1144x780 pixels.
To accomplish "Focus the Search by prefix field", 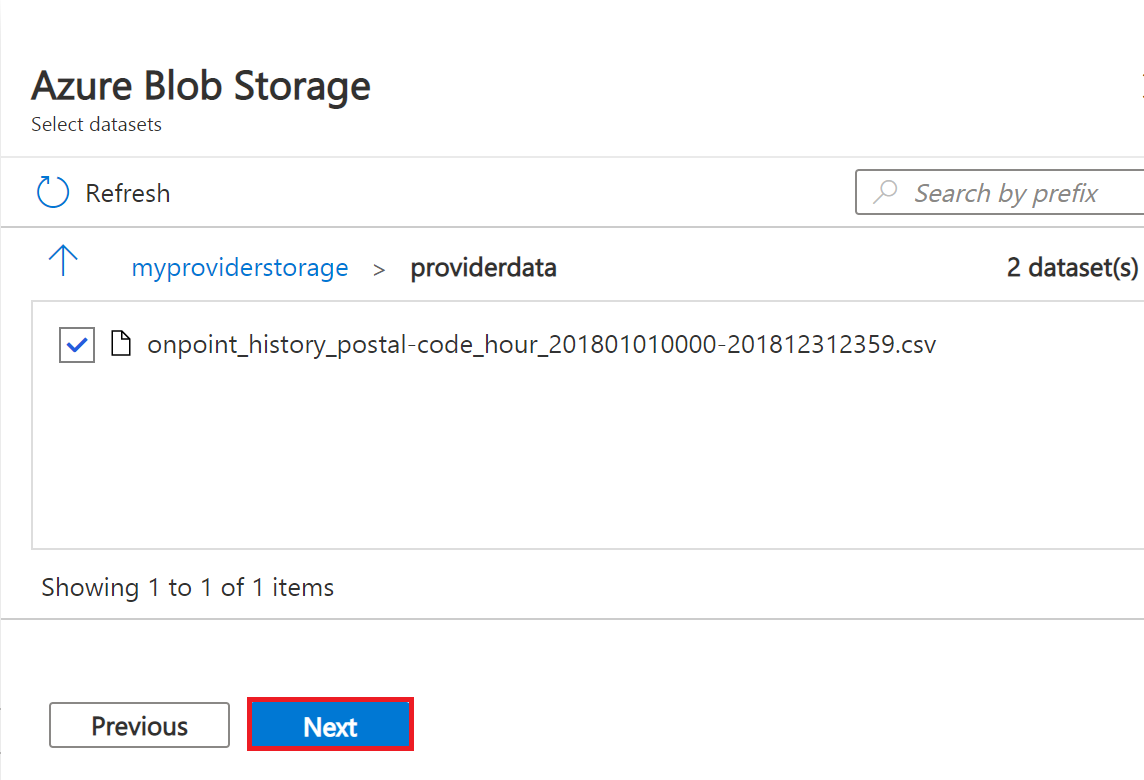I will tap(1010, 193).
